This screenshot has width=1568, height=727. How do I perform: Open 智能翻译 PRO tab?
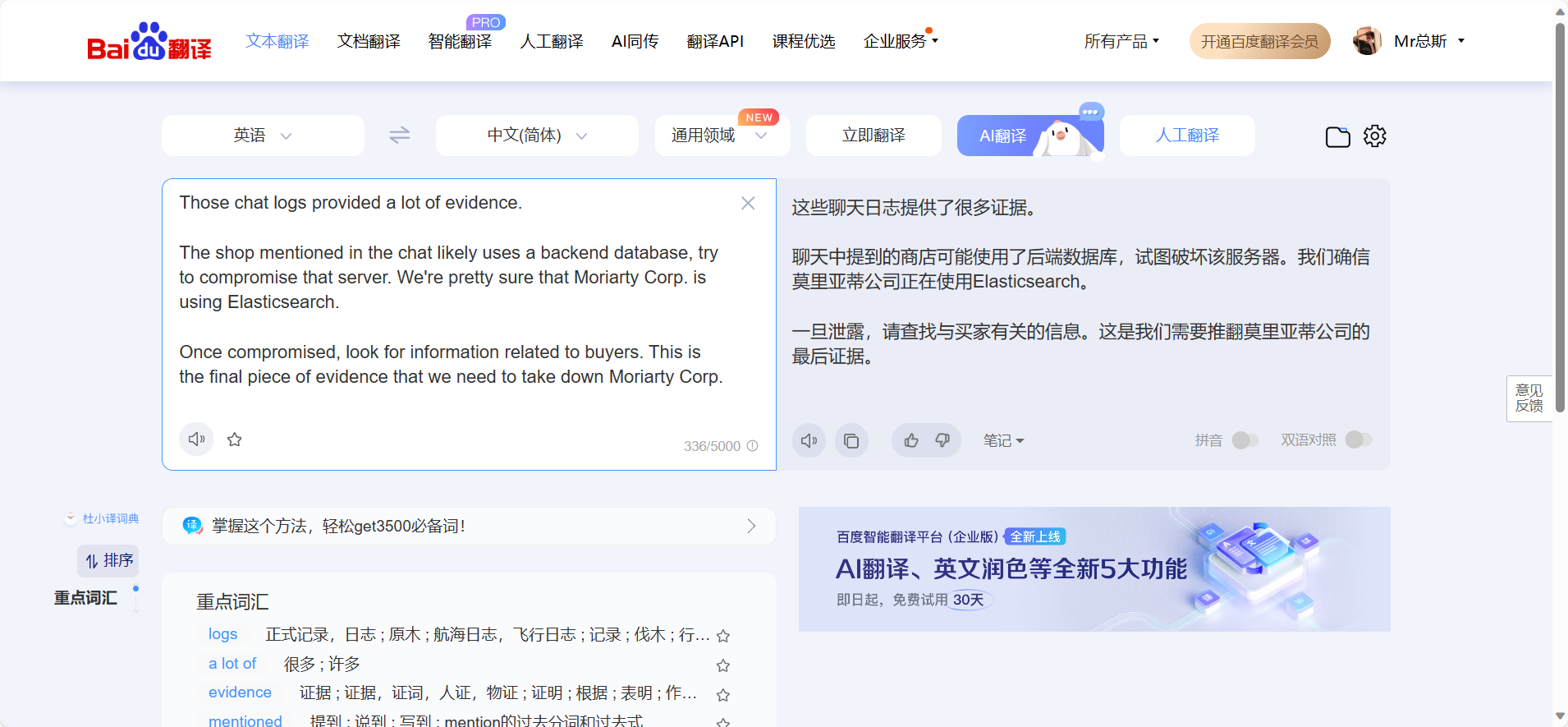(x=460, y=41)
